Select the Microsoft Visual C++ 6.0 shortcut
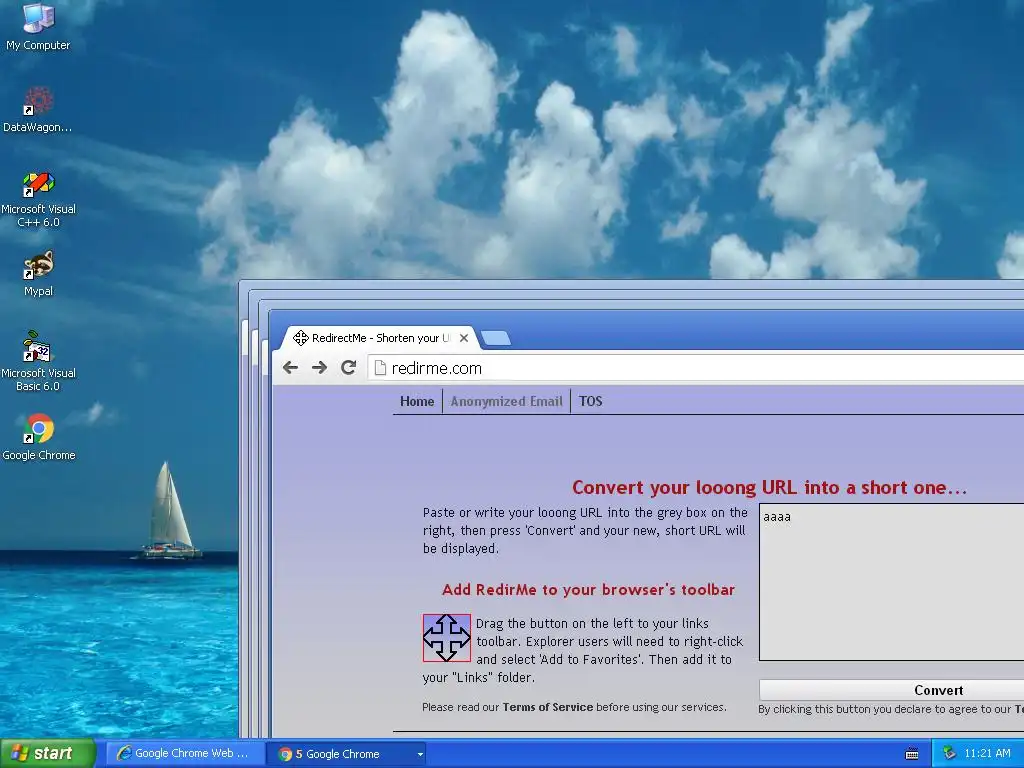This screenshot has height=768, width=1024. pos(38,199)
